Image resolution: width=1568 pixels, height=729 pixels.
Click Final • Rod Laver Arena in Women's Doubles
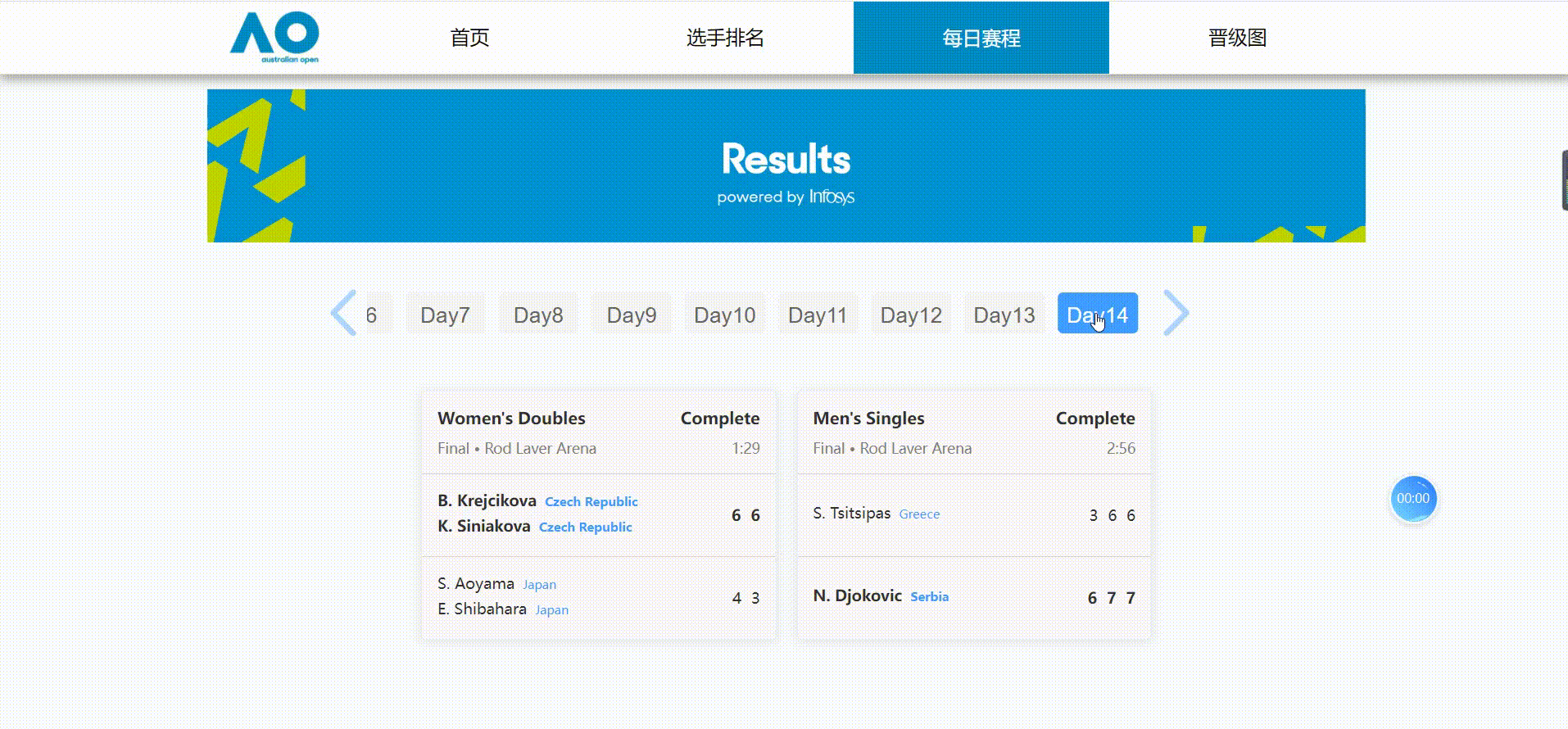517,448
